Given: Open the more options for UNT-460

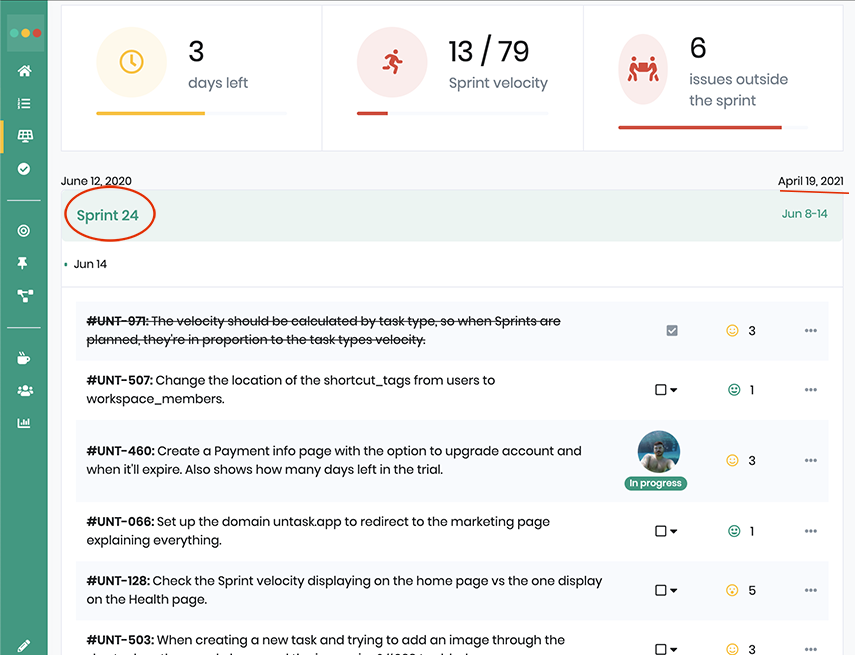Looking at the screenshot, I should click(811, 460).
